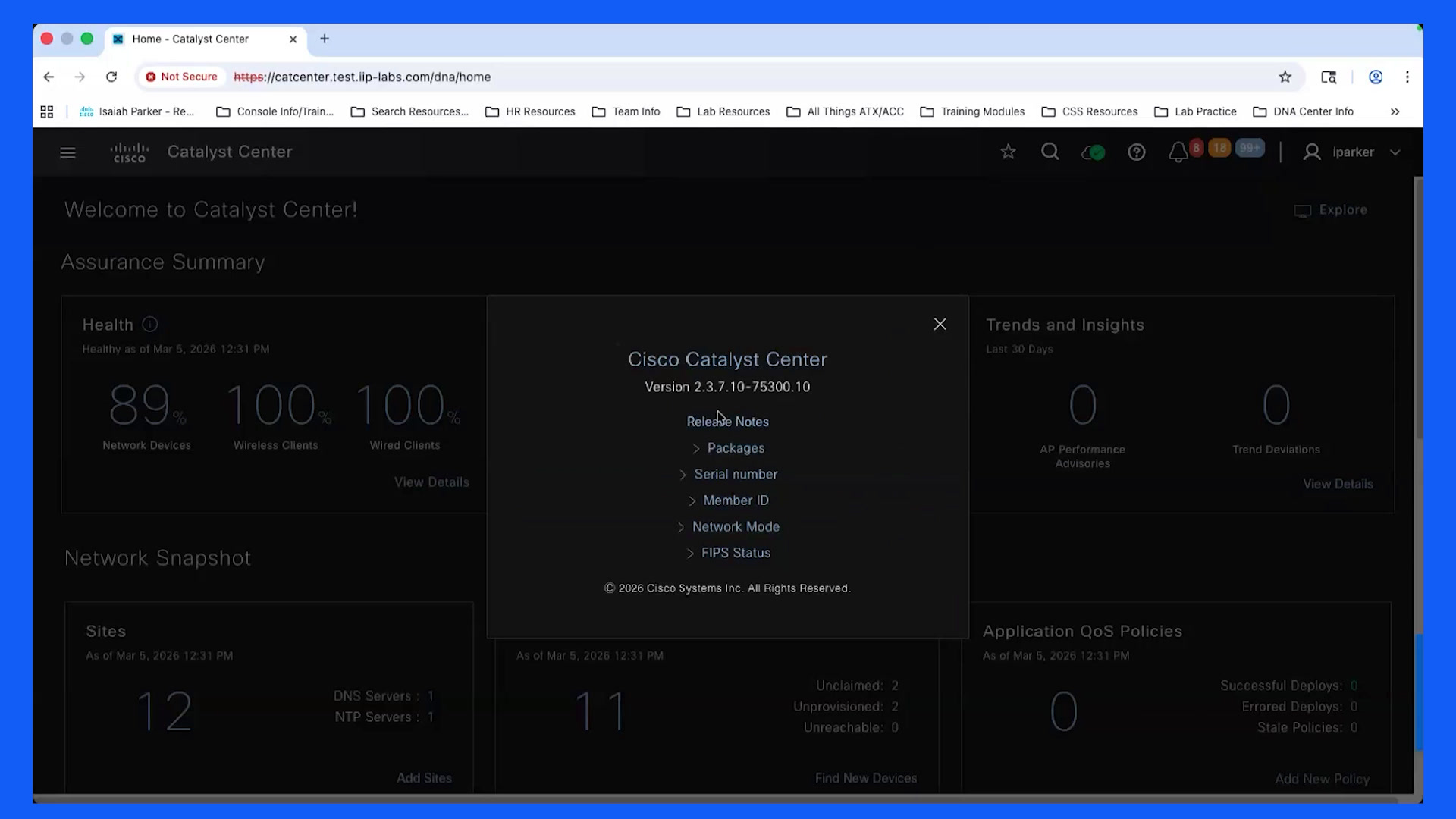This screenshot has height=819, width=1456.
Task: Open the hamburger navigation menu
Action: (67, 152)
